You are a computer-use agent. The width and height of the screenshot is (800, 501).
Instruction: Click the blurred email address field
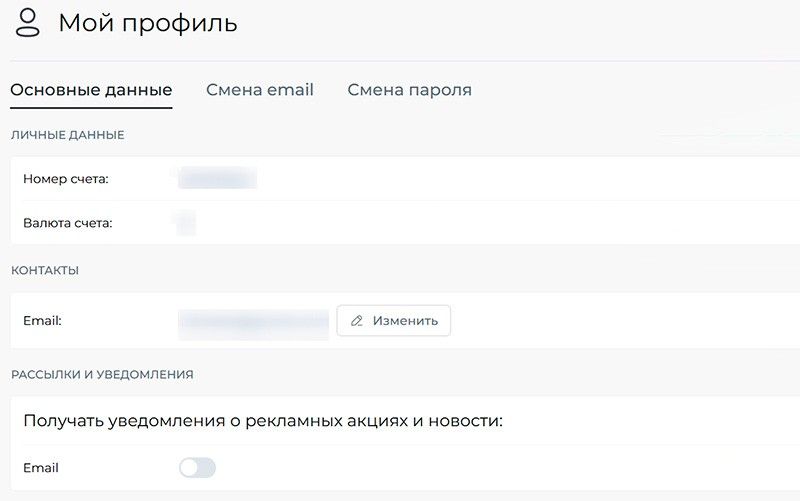253,321
